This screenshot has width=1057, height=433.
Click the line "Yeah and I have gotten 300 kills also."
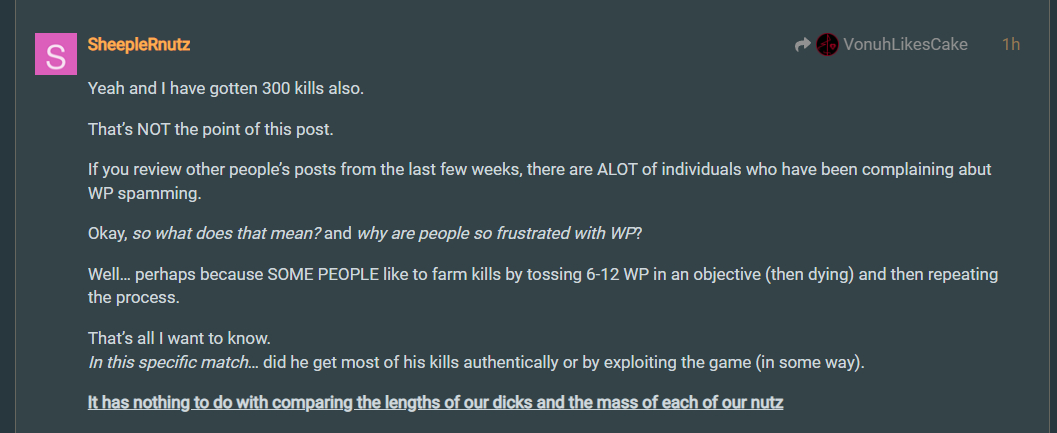pyautogui.click(x=226, y=88)
